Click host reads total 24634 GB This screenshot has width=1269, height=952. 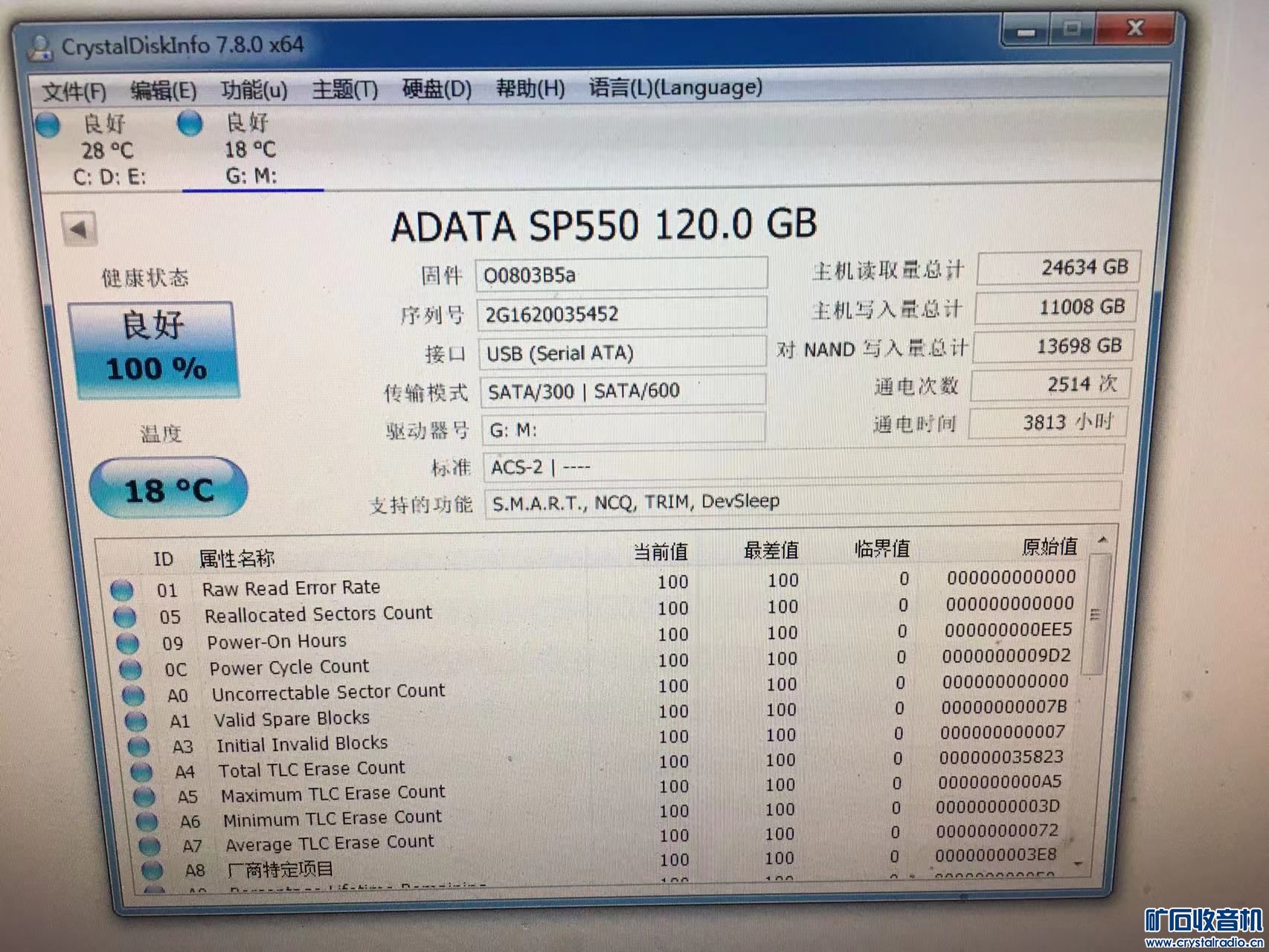click(x=1058, y=268)
